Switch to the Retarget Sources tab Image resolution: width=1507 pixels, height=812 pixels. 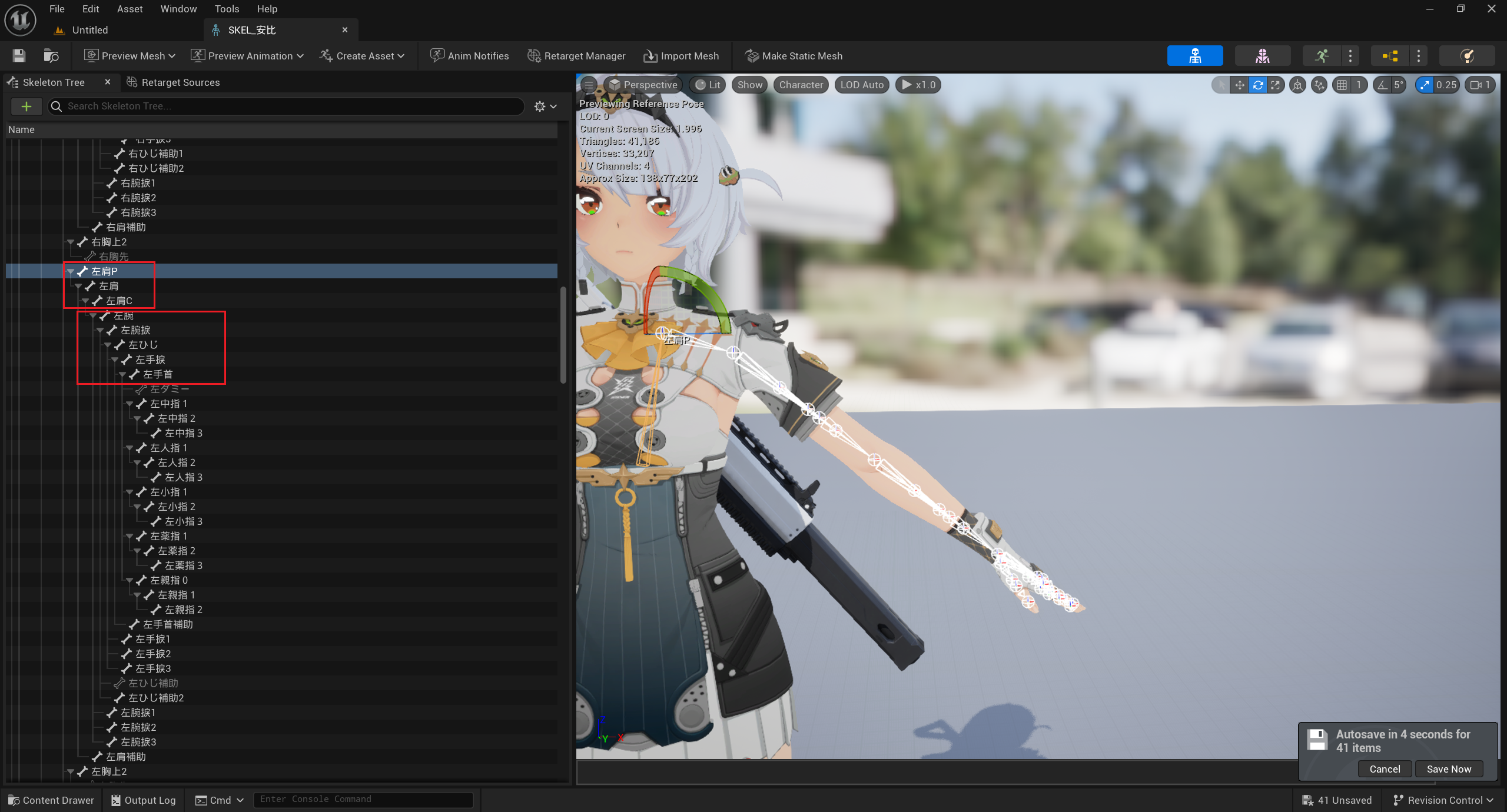(x=180, y=82)
